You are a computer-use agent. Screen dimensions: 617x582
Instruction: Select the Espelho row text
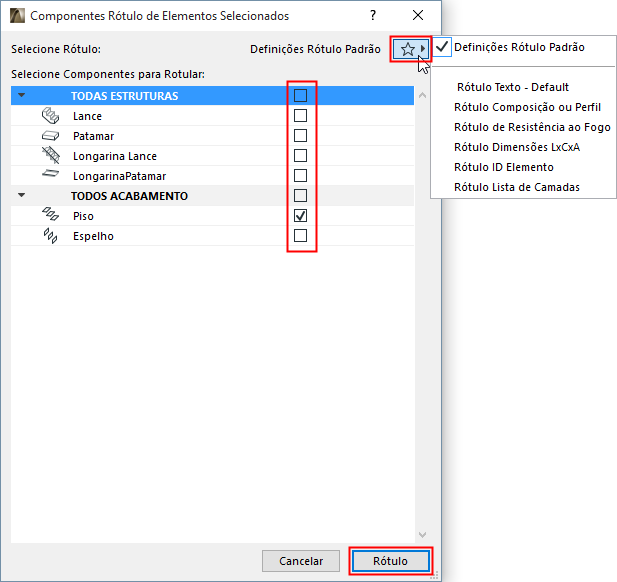coord(93,236)
